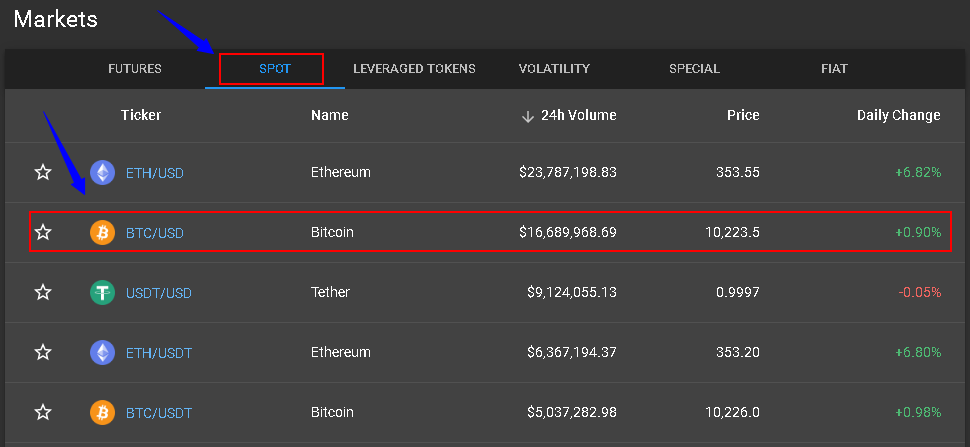Click the Ethereum coin icon for ETH/USDT
The width and height of the screenshot is (970, 447).
tap(102, 352)
